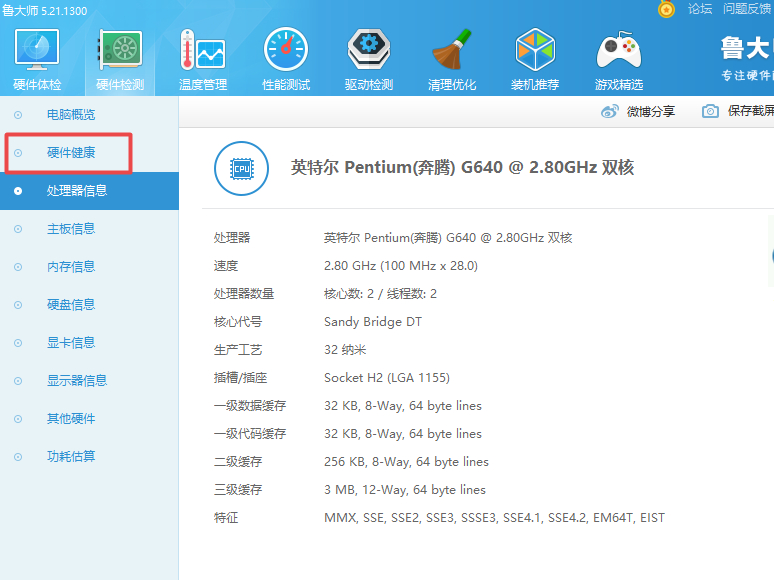Select the 电脑概览 radio bullet

18,115
